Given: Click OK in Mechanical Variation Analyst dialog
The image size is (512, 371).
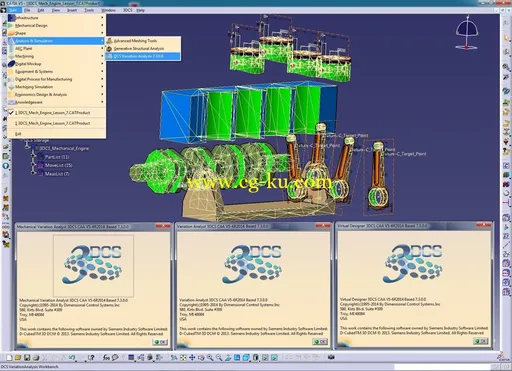Looking at the screenshot, I should 160,342.
